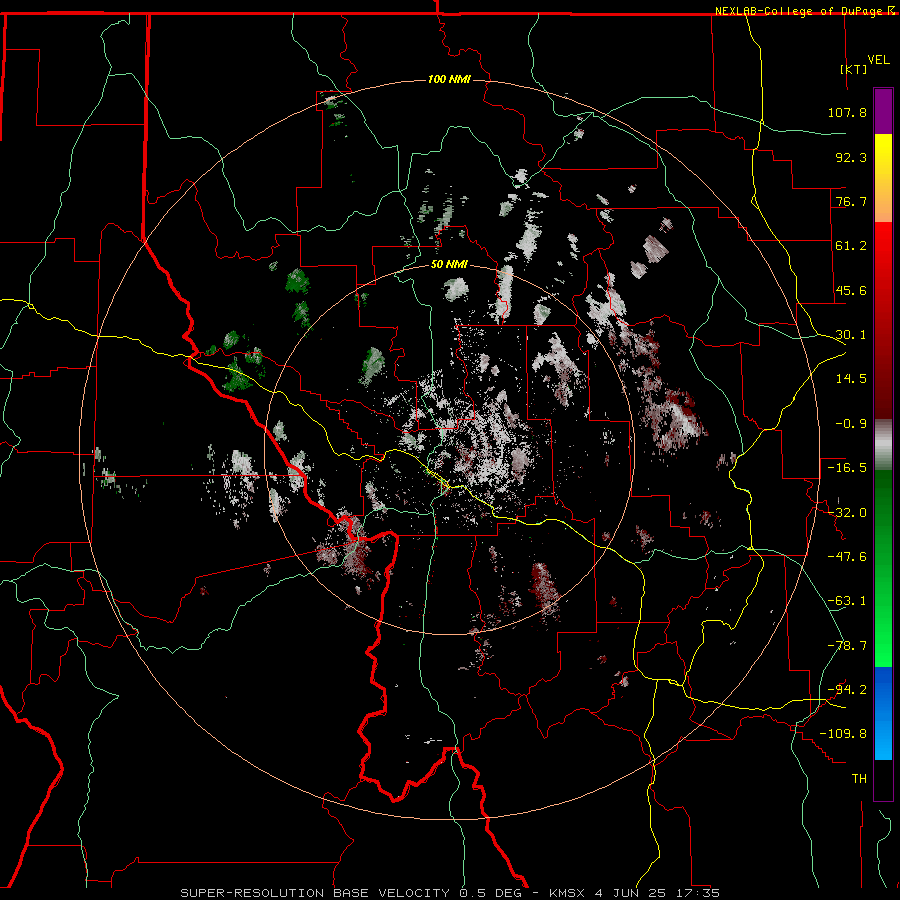The image size is (900, 900).
Task: Click the TH label on the color scale
Action: (859, 779)
